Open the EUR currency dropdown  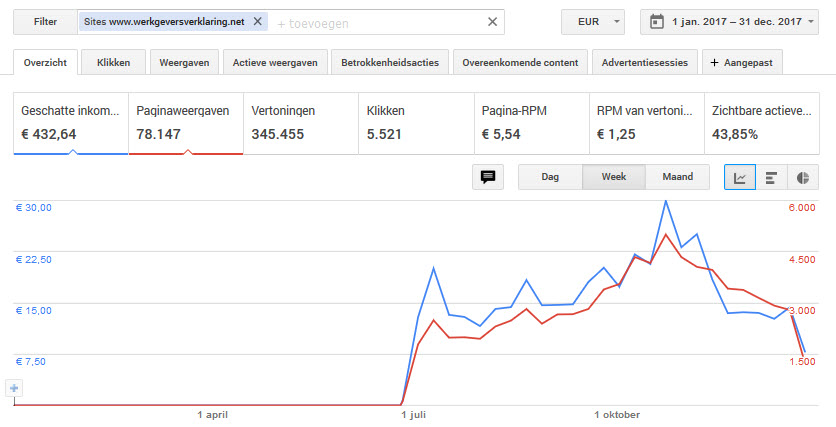coord(593,22)
